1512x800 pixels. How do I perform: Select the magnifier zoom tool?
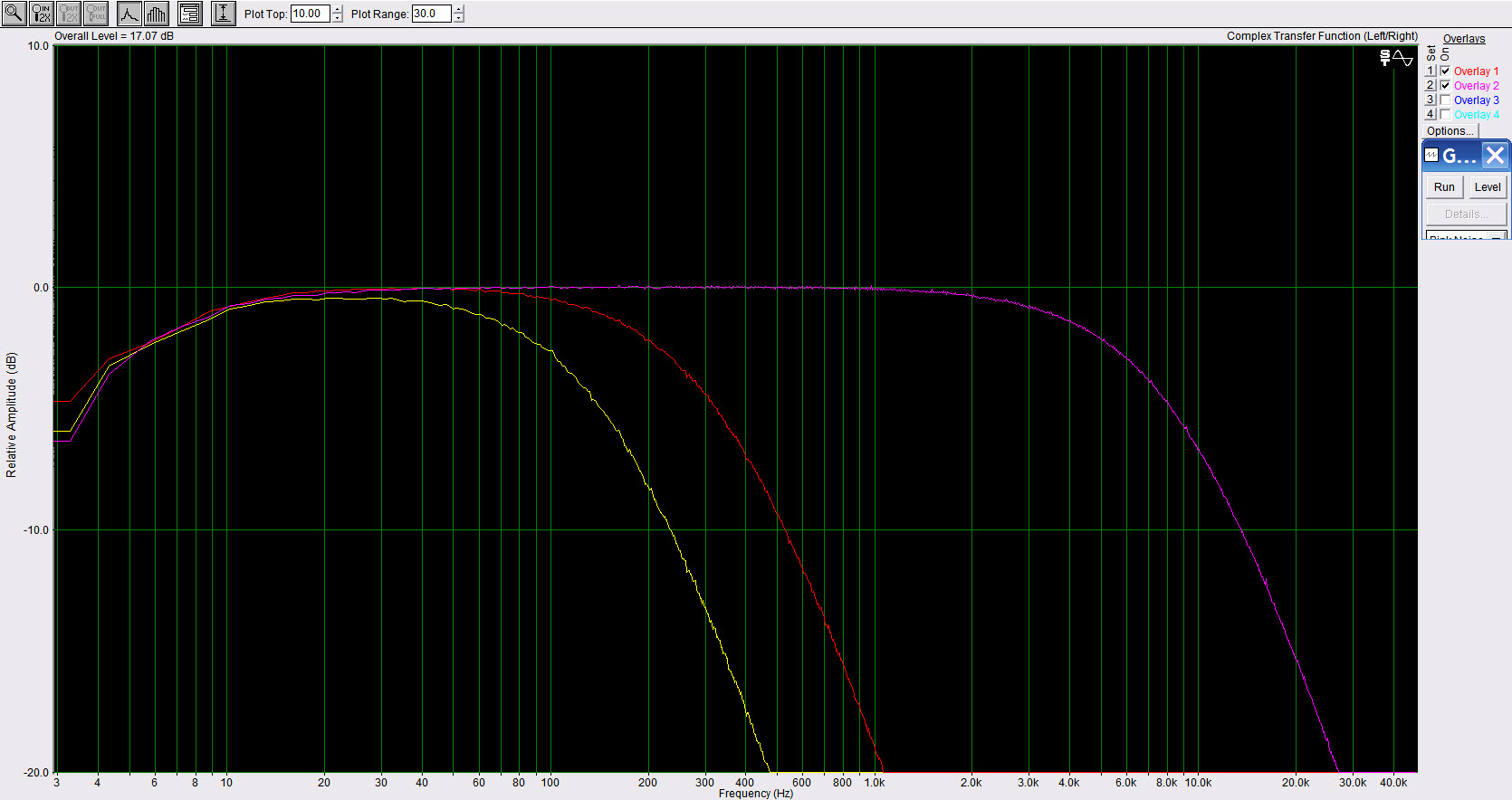pyautogui.click(x=14, y=14)
